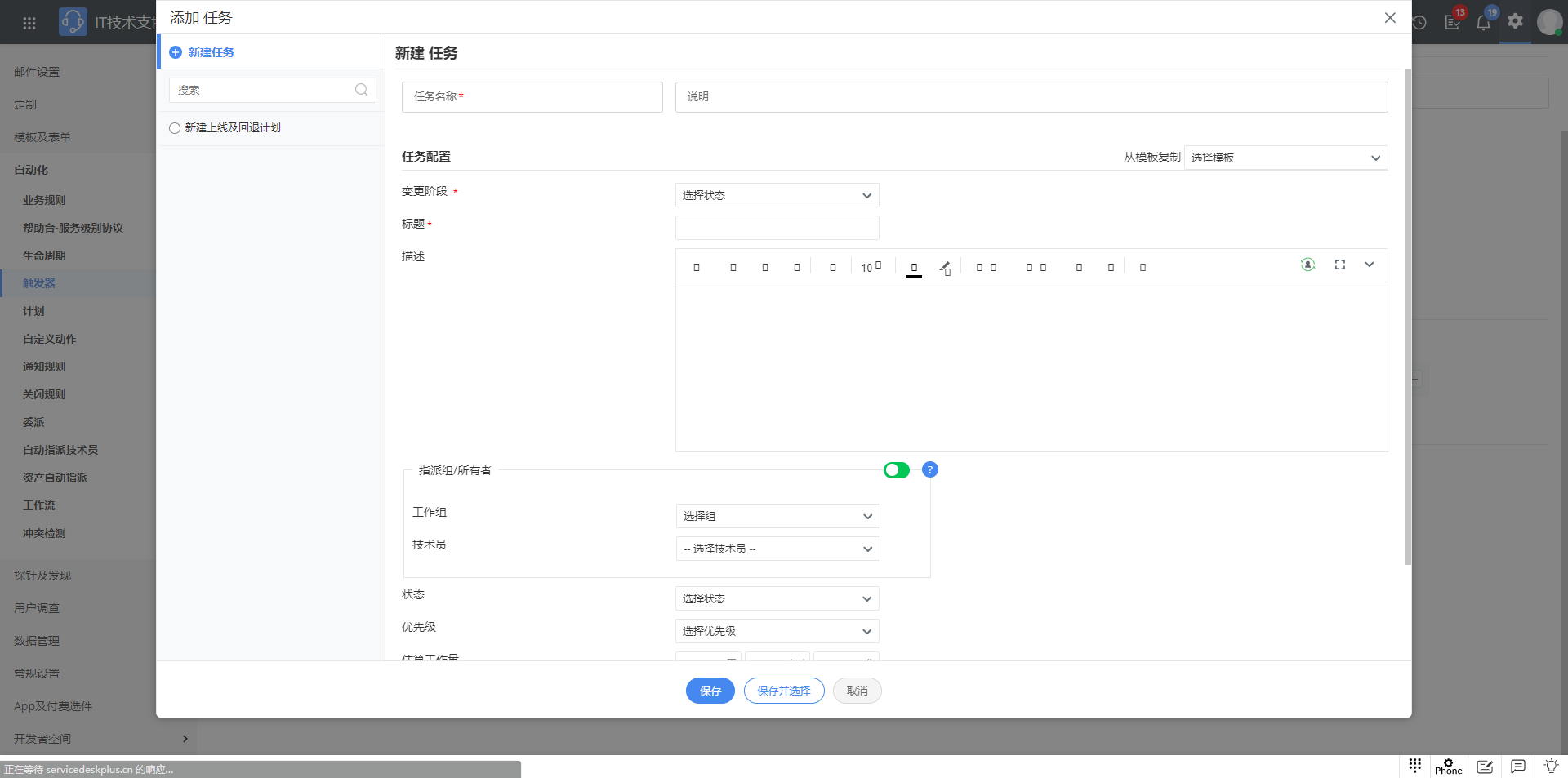Click the 保存 button

pos(710,691)
